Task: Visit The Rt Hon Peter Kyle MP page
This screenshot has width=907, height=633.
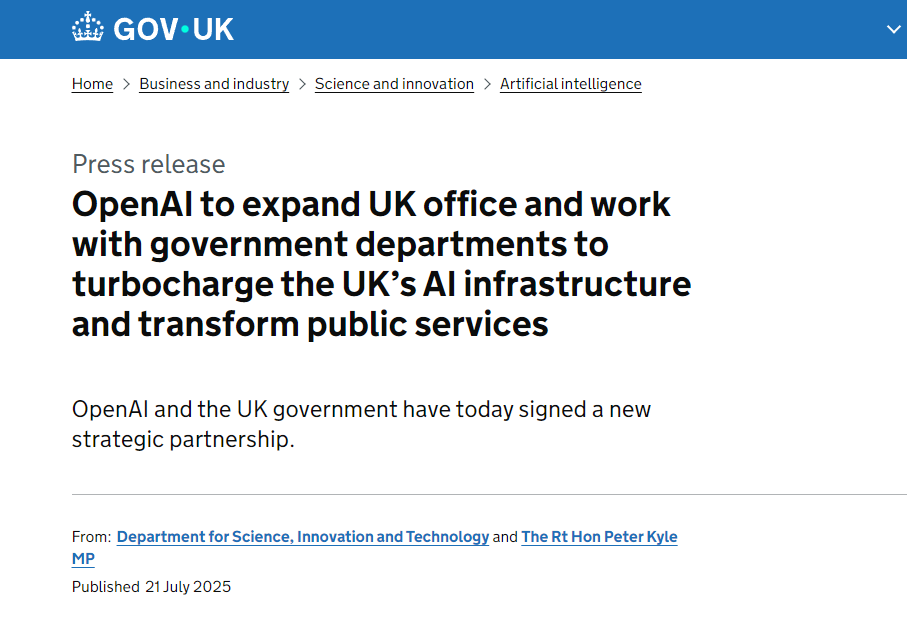Action: coord(599,537)
